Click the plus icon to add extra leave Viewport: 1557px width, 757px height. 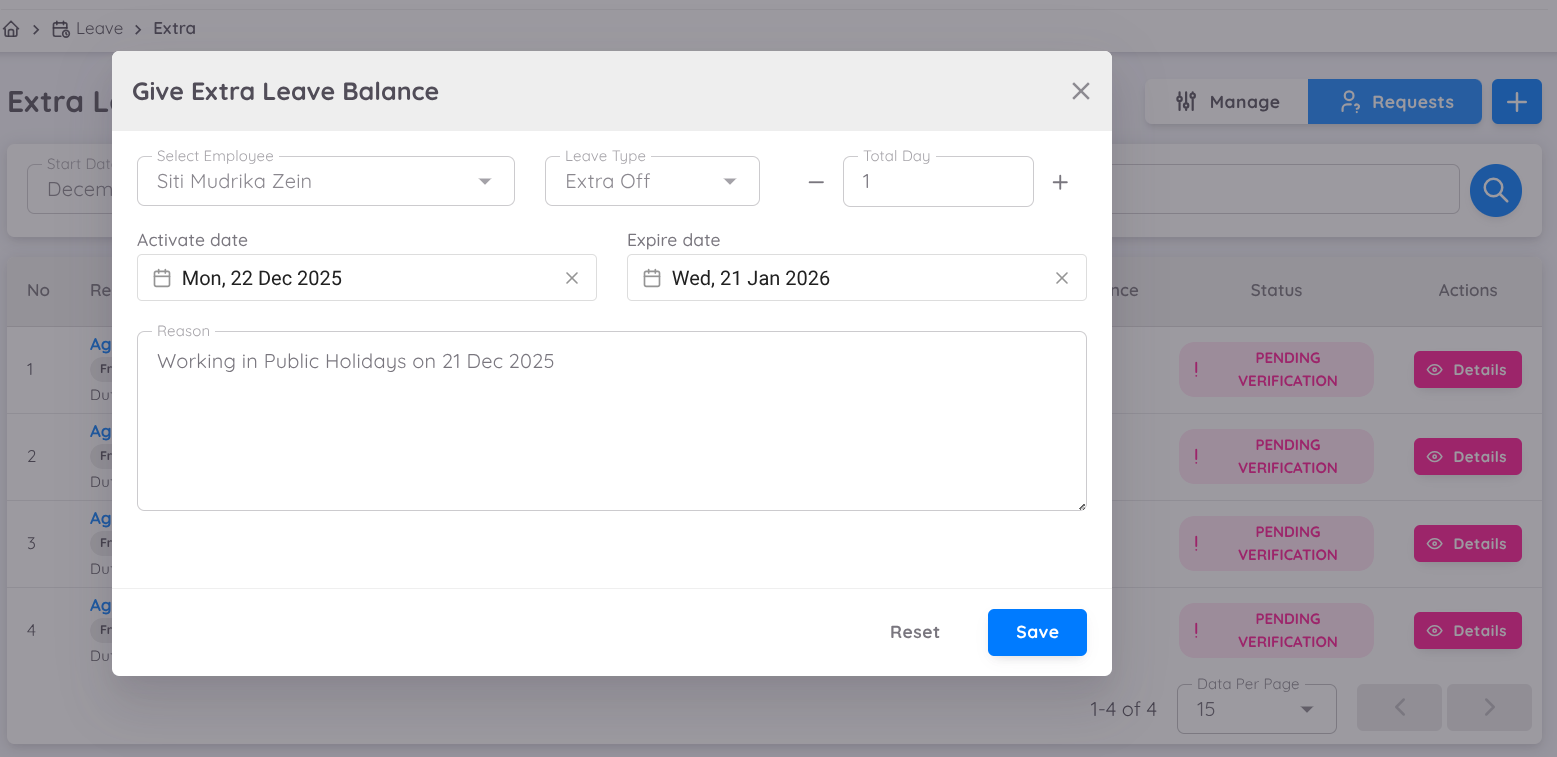coord(1516,101)
